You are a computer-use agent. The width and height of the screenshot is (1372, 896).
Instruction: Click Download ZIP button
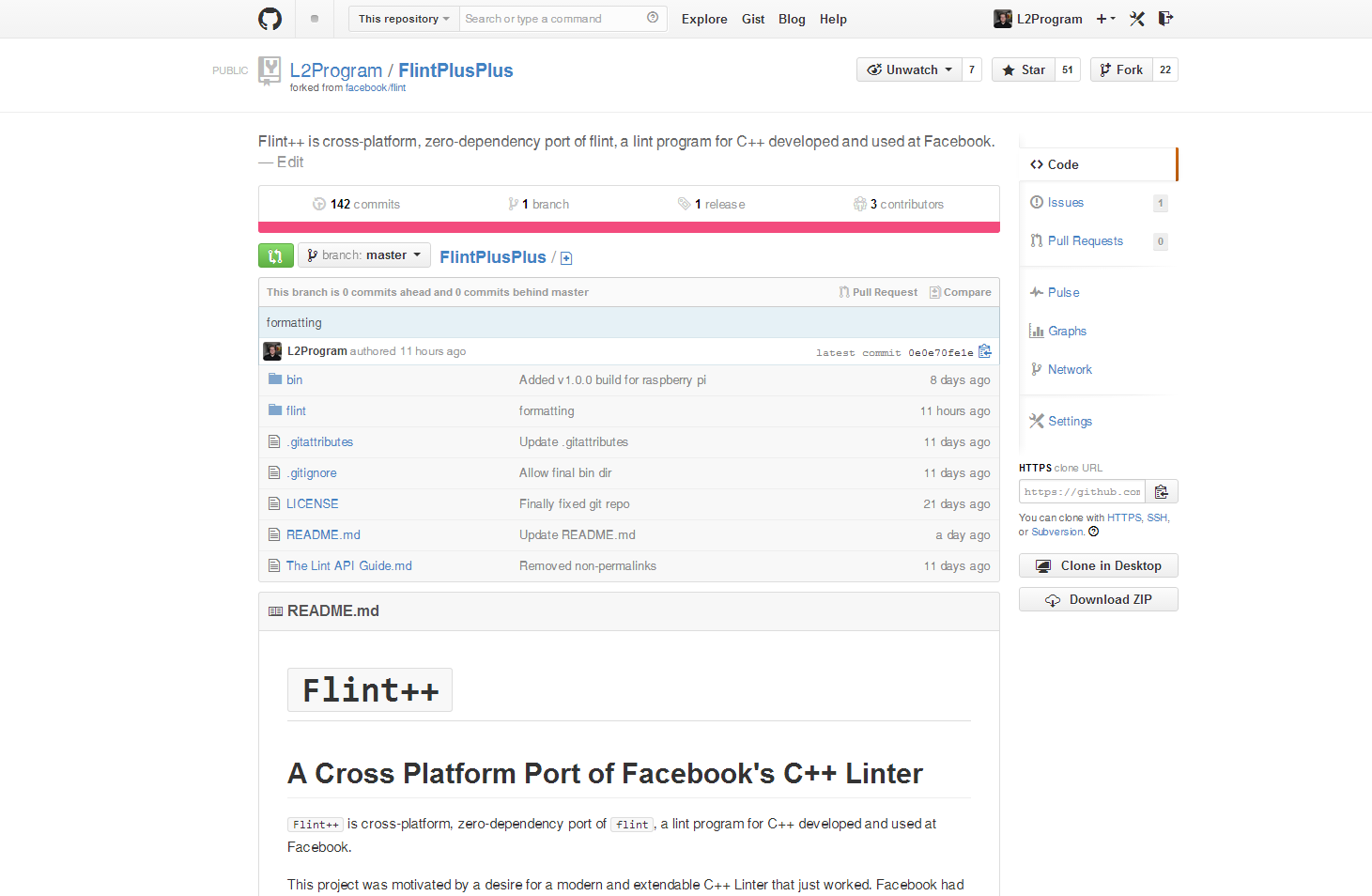1099,599
